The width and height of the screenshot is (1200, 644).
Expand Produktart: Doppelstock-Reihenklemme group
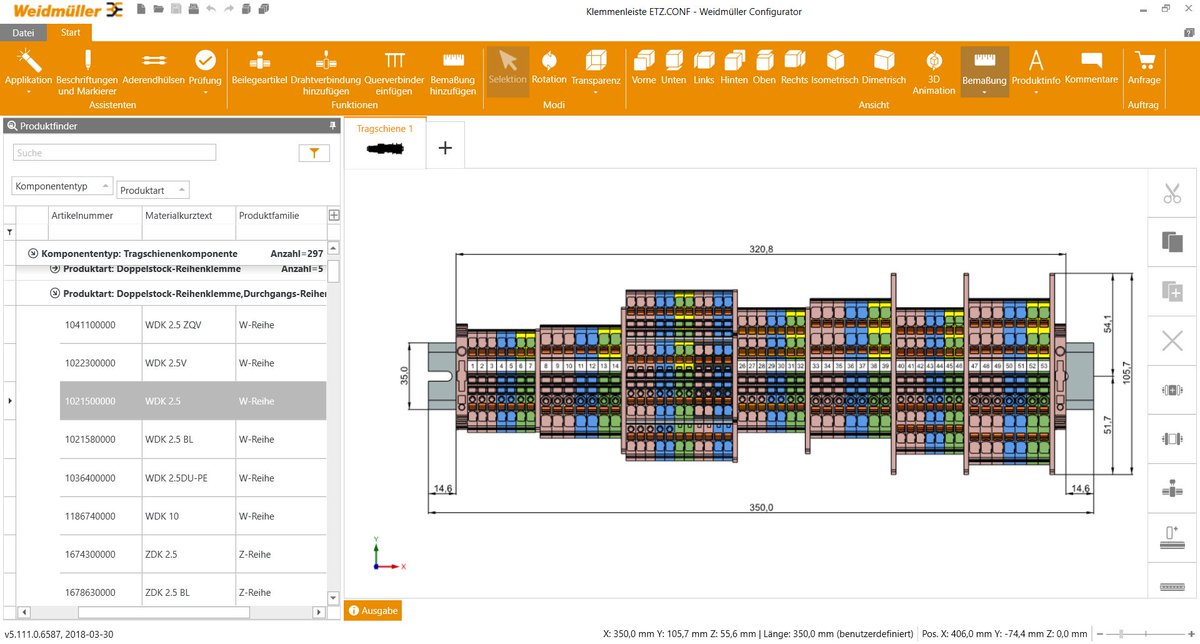55,269
